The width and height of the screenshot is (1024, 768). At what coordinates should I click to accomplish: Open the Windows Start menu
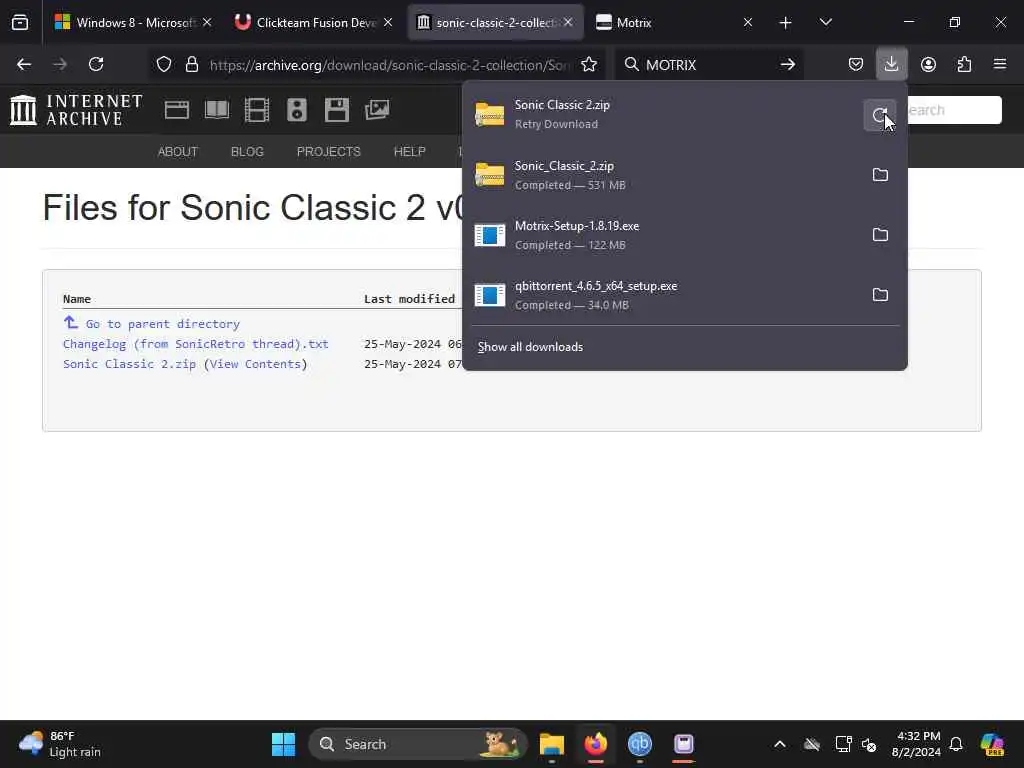click(283, 744)
